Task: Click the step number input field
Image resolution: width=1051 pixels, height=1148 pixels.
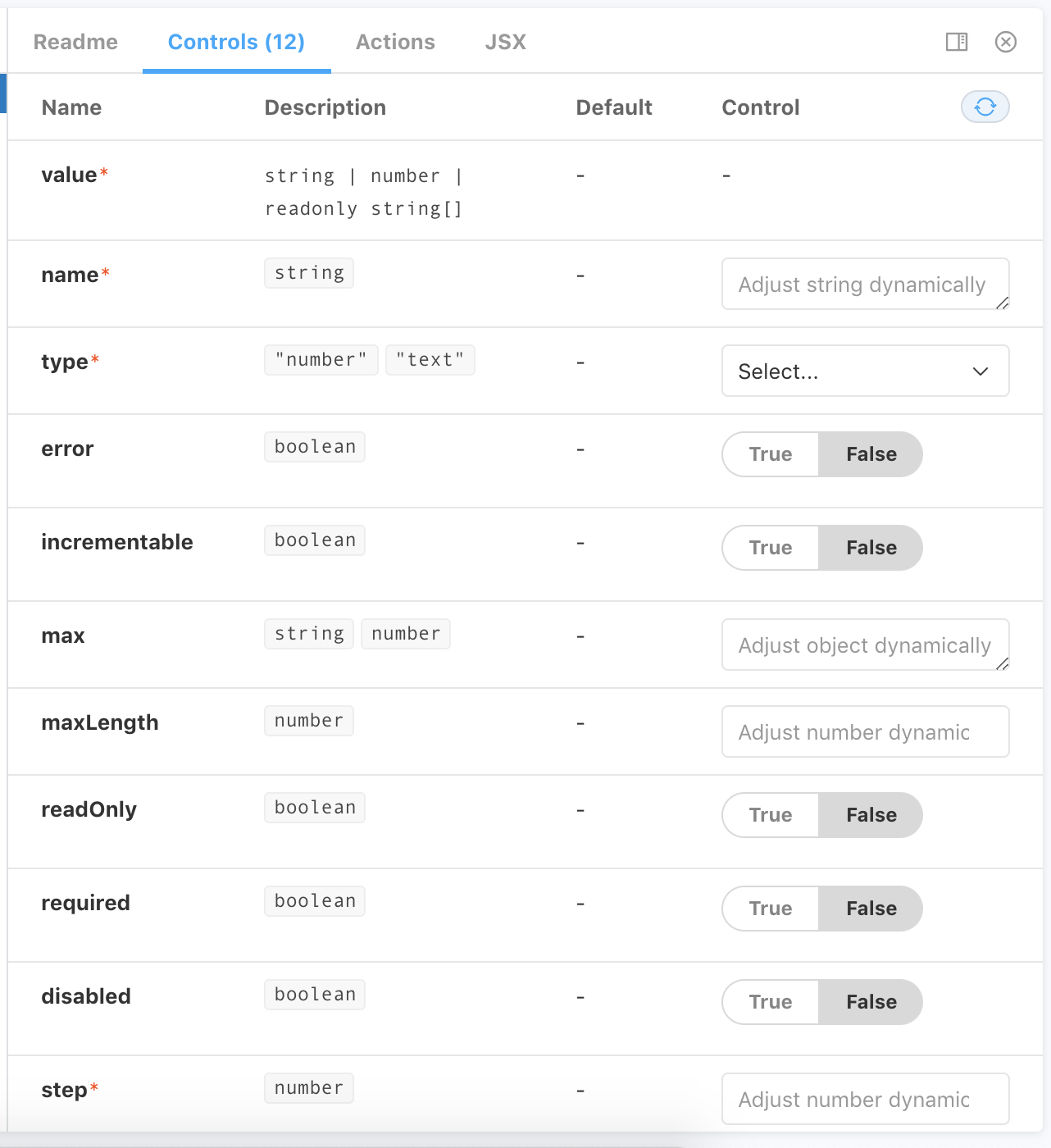Action: [x=865, y=1099]
